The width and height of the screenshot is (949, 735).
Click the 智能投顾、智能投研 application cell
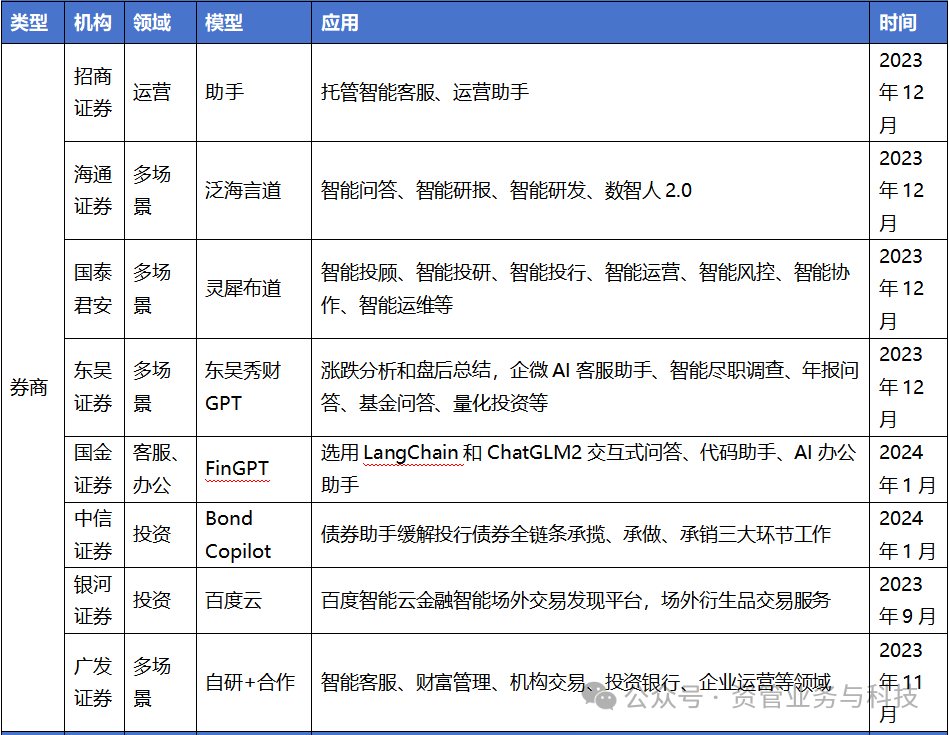[x=591, y=289]
